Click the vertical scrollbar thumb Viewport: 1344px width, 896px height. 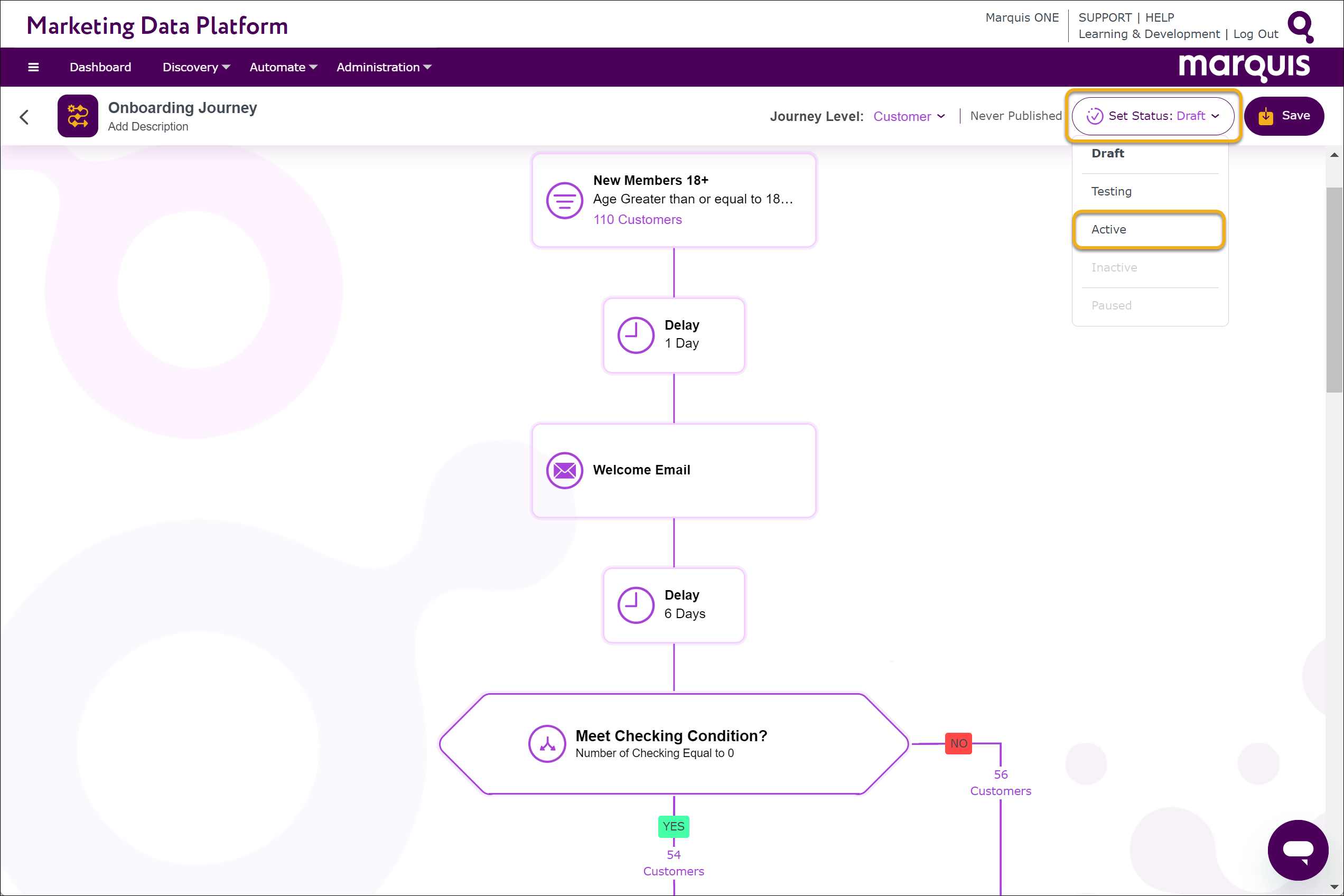[x=1334, y=290]
